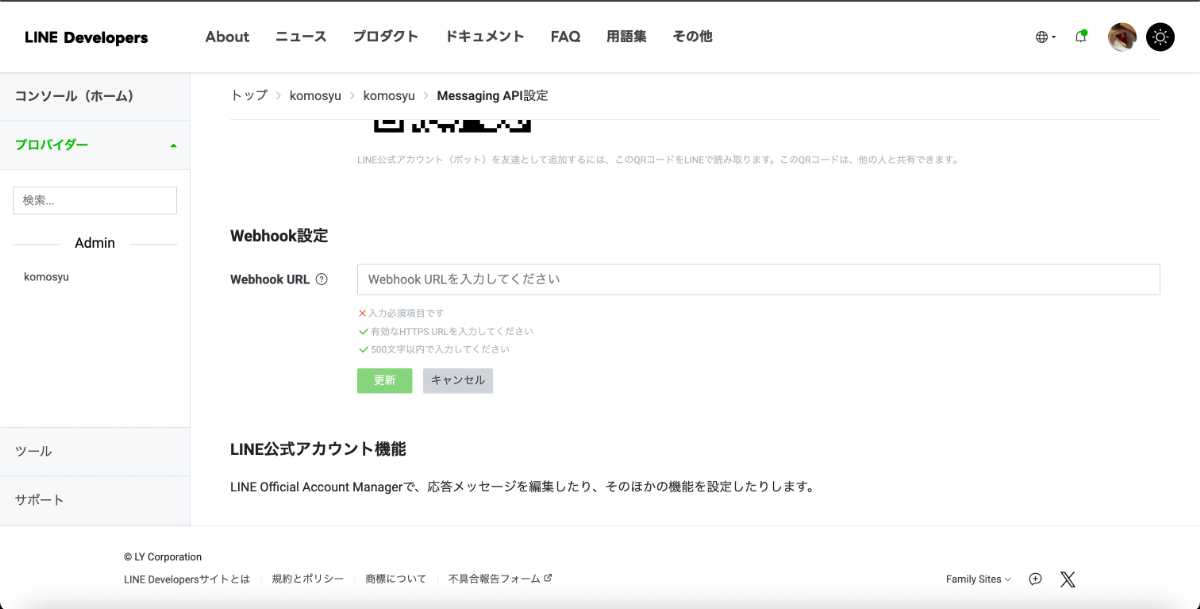Open 商標について footer link

point(396,579)
